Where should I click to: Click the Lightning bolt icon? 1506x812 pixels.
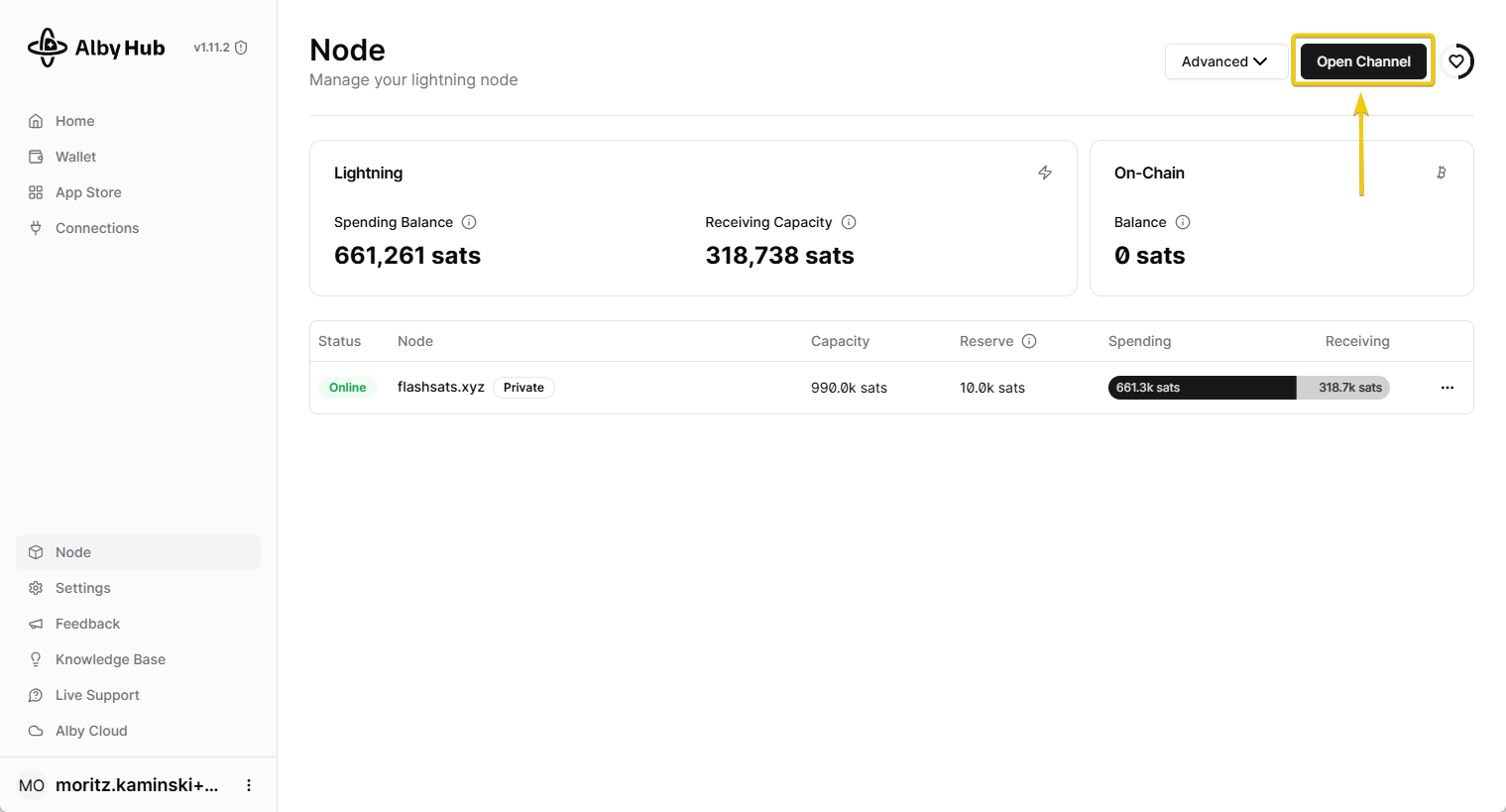pos(1045,173)
